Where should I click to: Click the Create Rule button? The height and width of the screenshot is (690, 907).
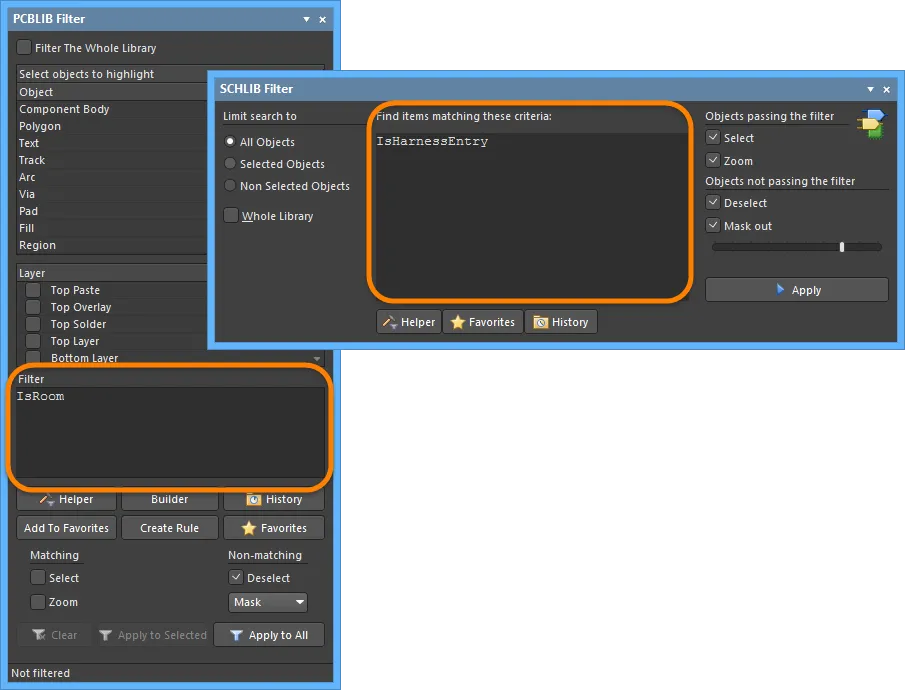169,528
